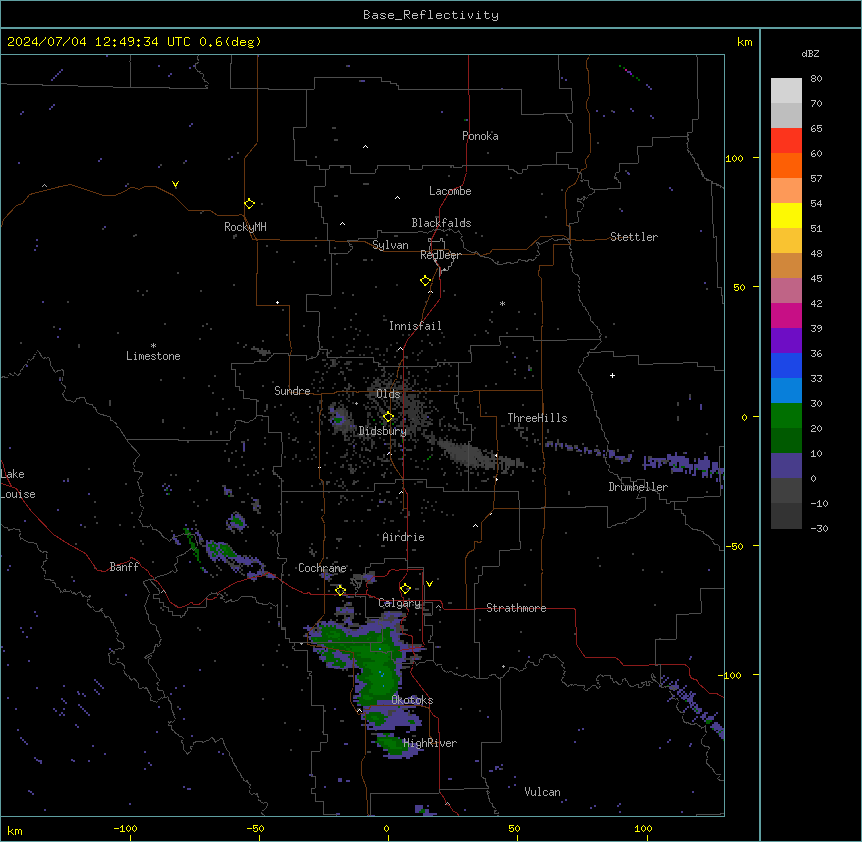Screen dimensions: 862x842
Task: Click the Blackfalds city label
Action: point(441,223)
